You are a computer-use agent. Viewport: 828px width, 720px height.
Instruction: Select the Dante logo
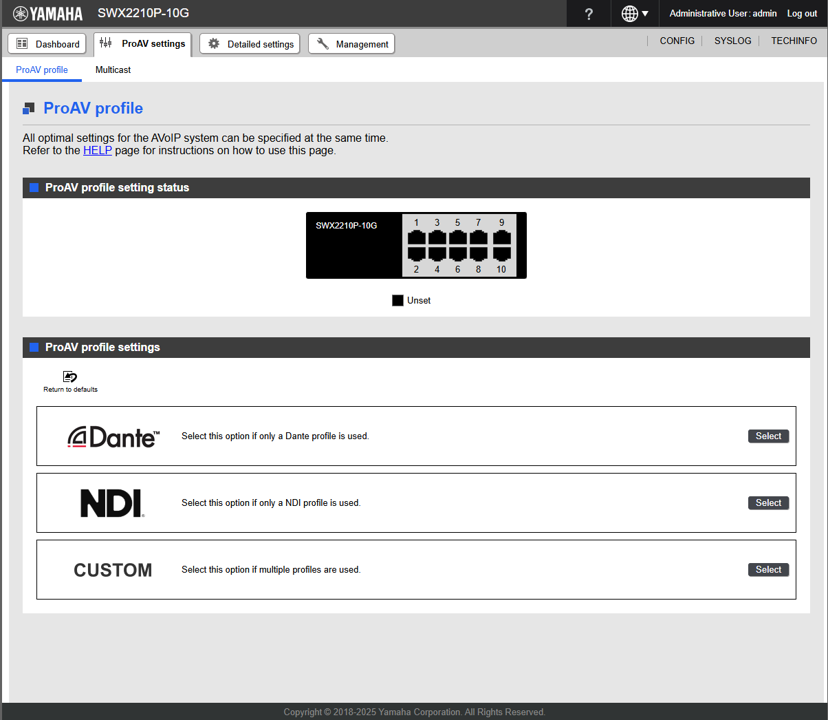pos(112,435)
